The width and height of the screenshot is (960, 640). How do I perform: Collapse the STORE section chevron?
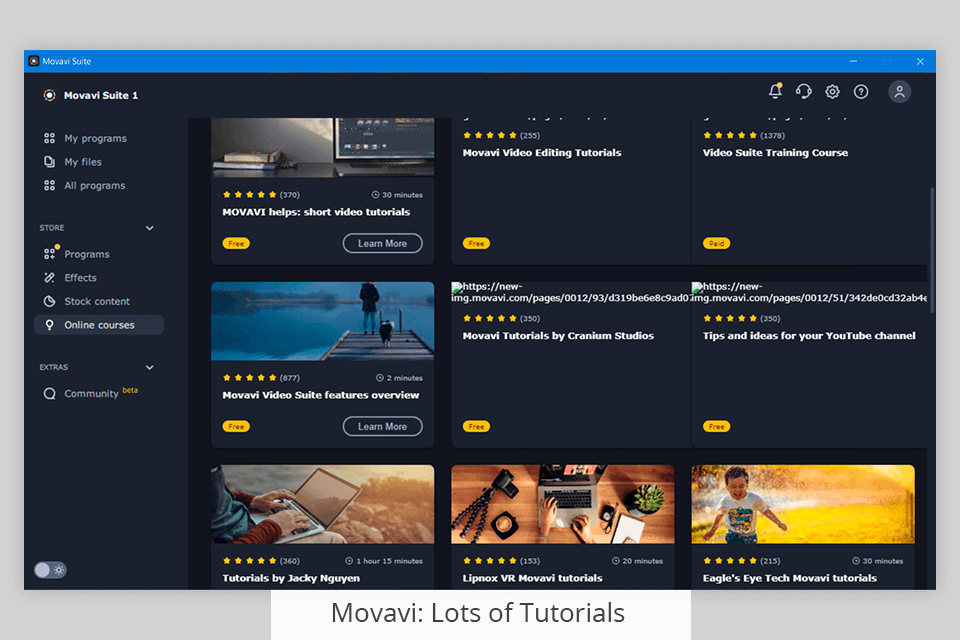149,228
